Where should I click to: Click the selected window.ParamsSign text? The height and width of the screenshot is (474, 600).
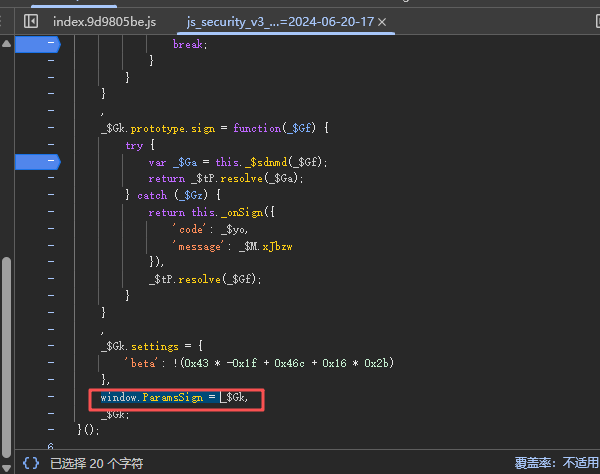tap(160, 397)
